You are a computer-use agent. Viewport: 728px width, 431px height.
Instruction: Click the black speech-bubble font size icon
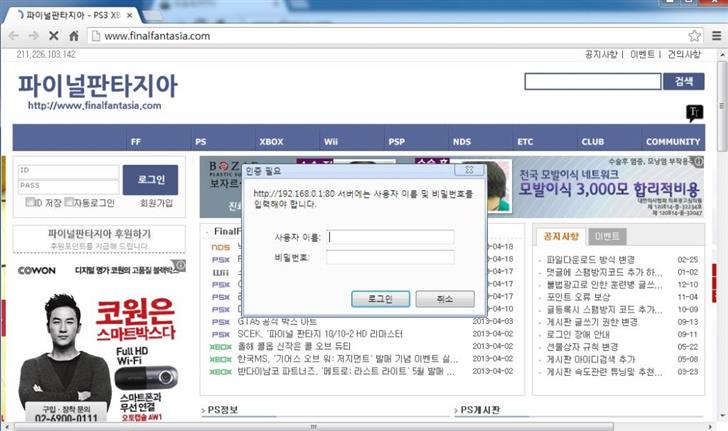pyautogui.click(x=695, y=112)
